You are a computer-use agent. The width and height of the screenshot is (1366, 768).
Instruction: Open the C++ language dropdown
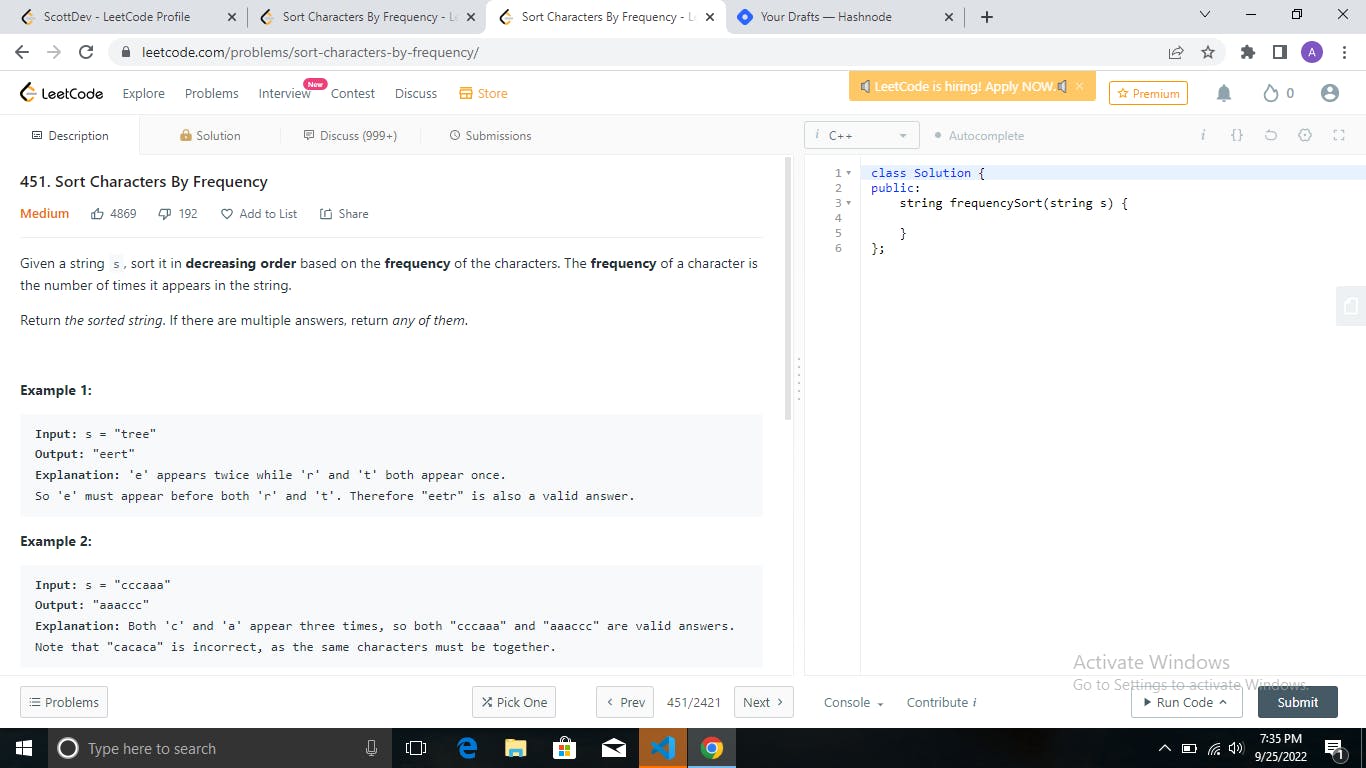pos(861,135)
